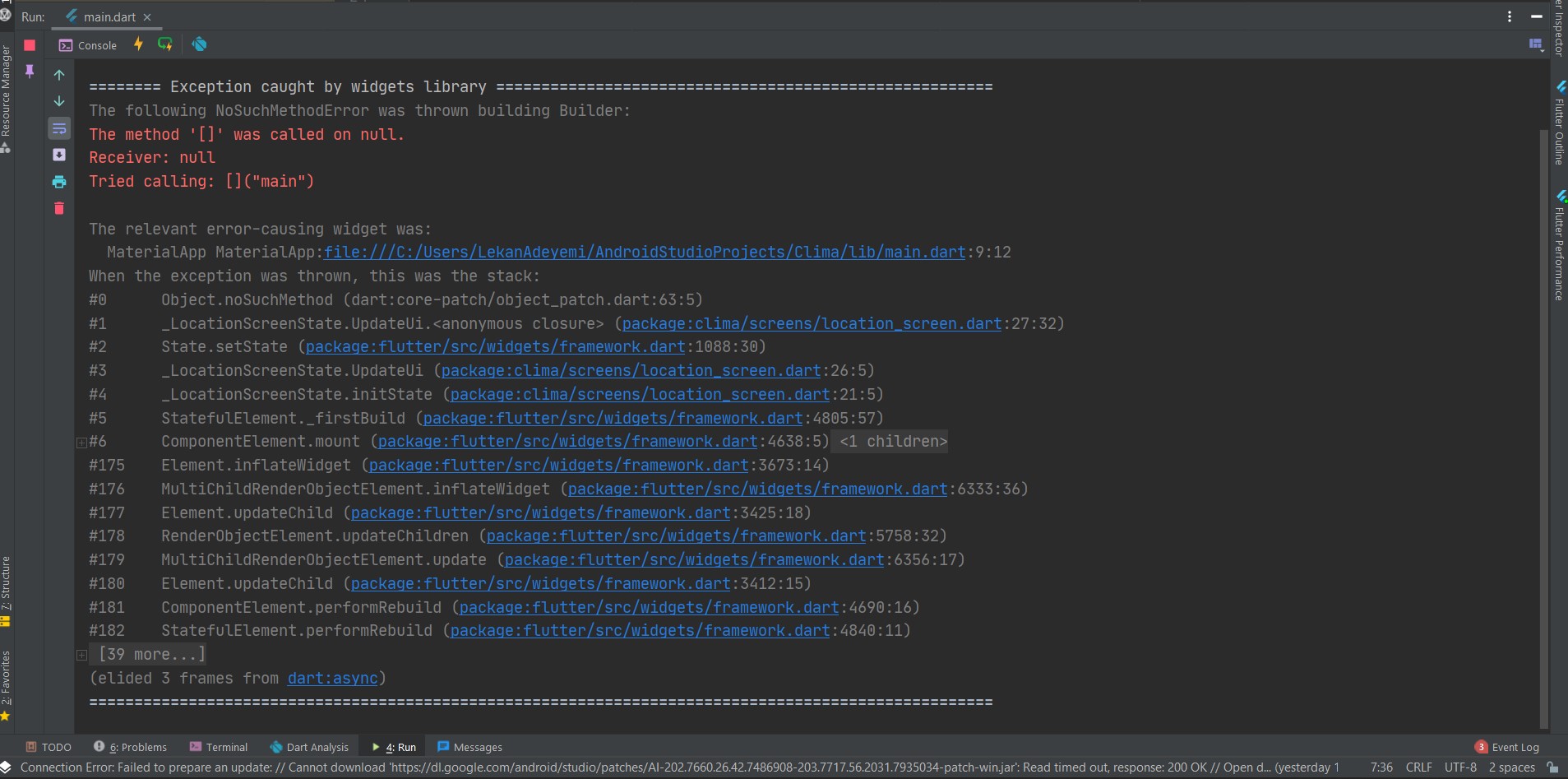This screenshot has height=779, width=1568.
Task: Open the TODO tool window
Action: pyautogui.click(x=49, y=747)
